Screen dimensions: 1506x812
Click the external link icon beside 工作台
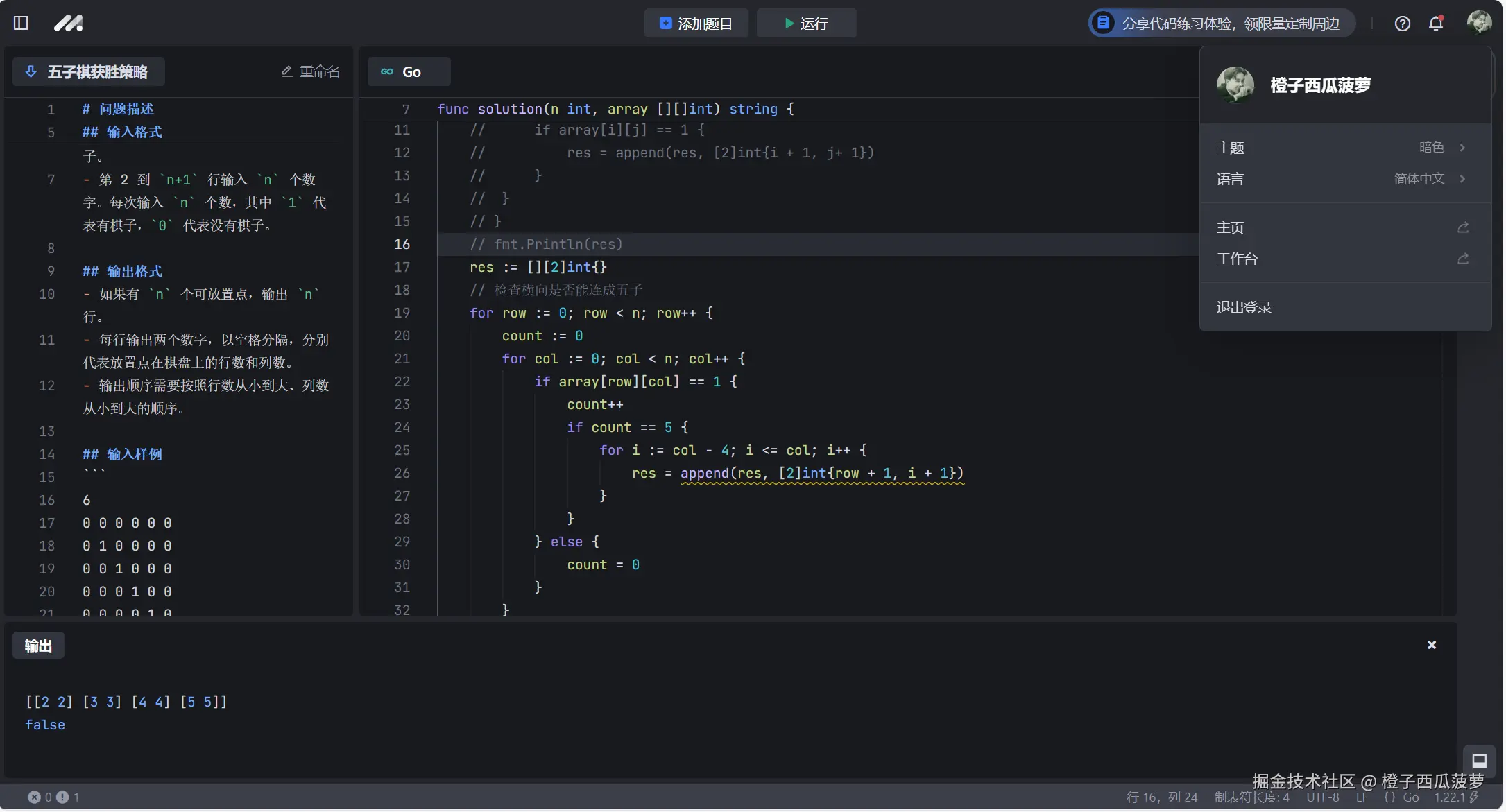pos(1463,259)
